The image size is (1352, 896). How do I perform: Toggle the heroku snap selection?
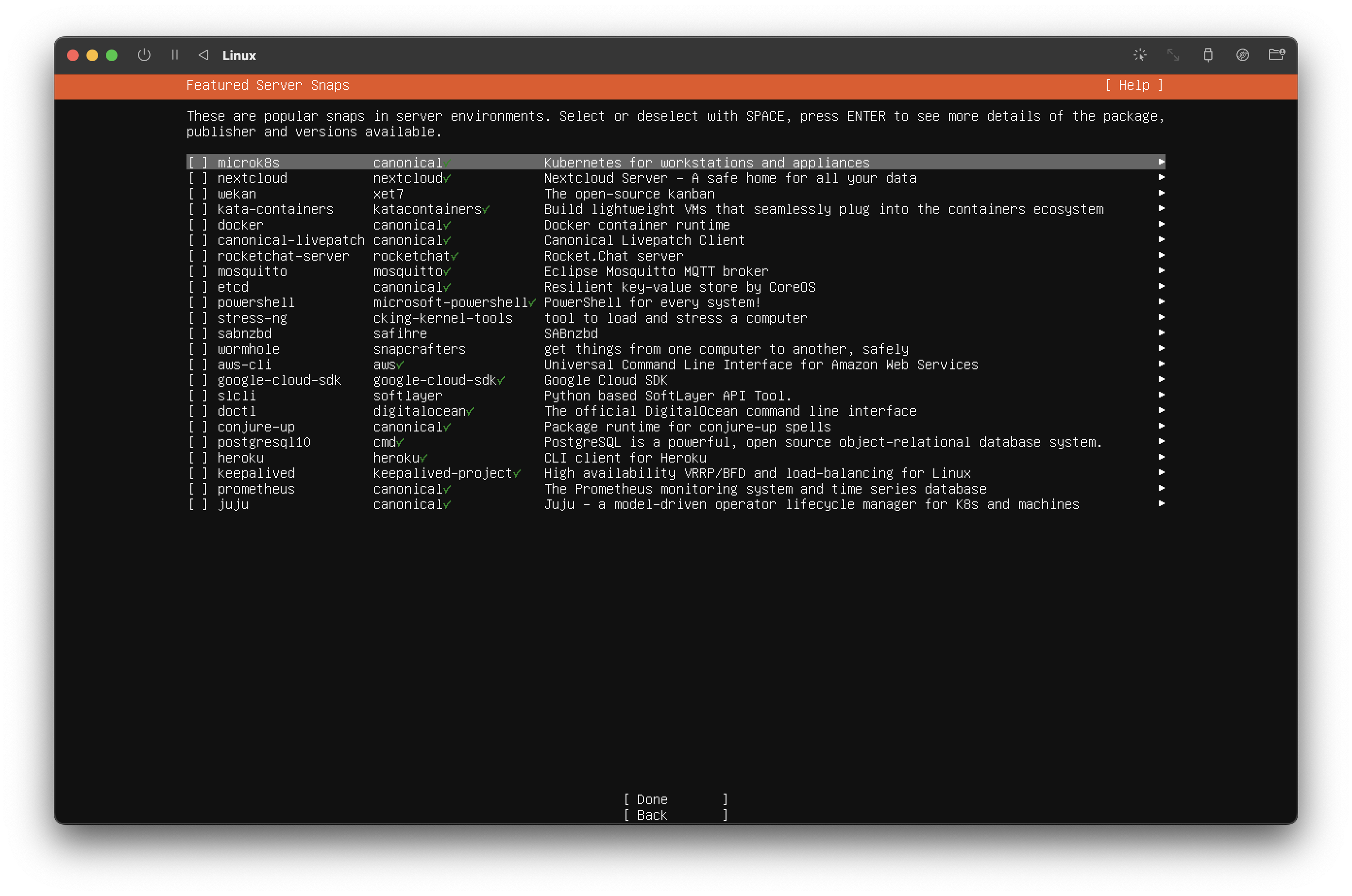click(198, 458)
